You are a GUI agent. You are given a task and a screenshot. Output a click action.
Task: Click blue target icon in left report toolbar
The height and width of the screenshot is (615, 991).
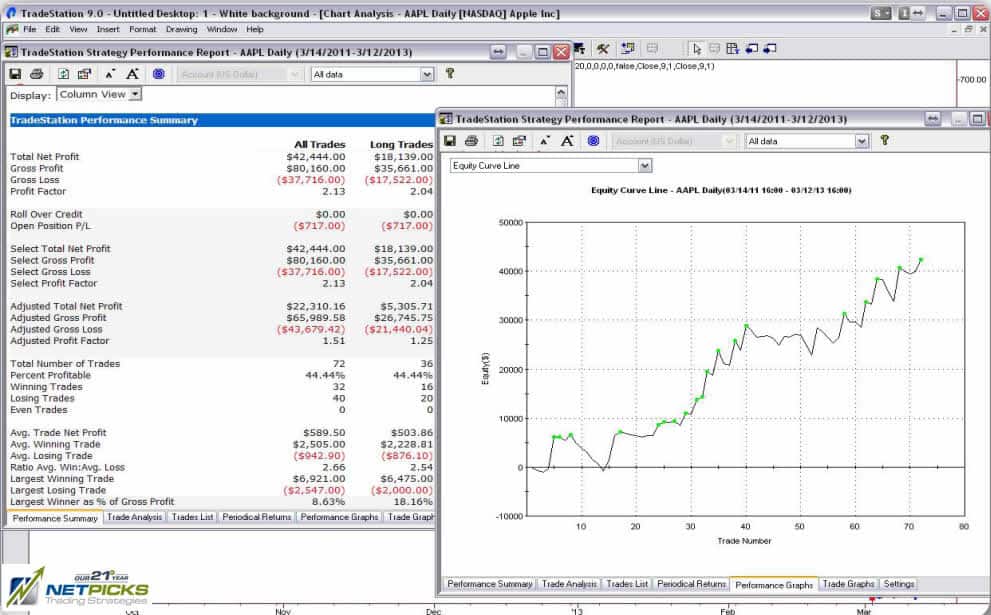click(159, 74)
